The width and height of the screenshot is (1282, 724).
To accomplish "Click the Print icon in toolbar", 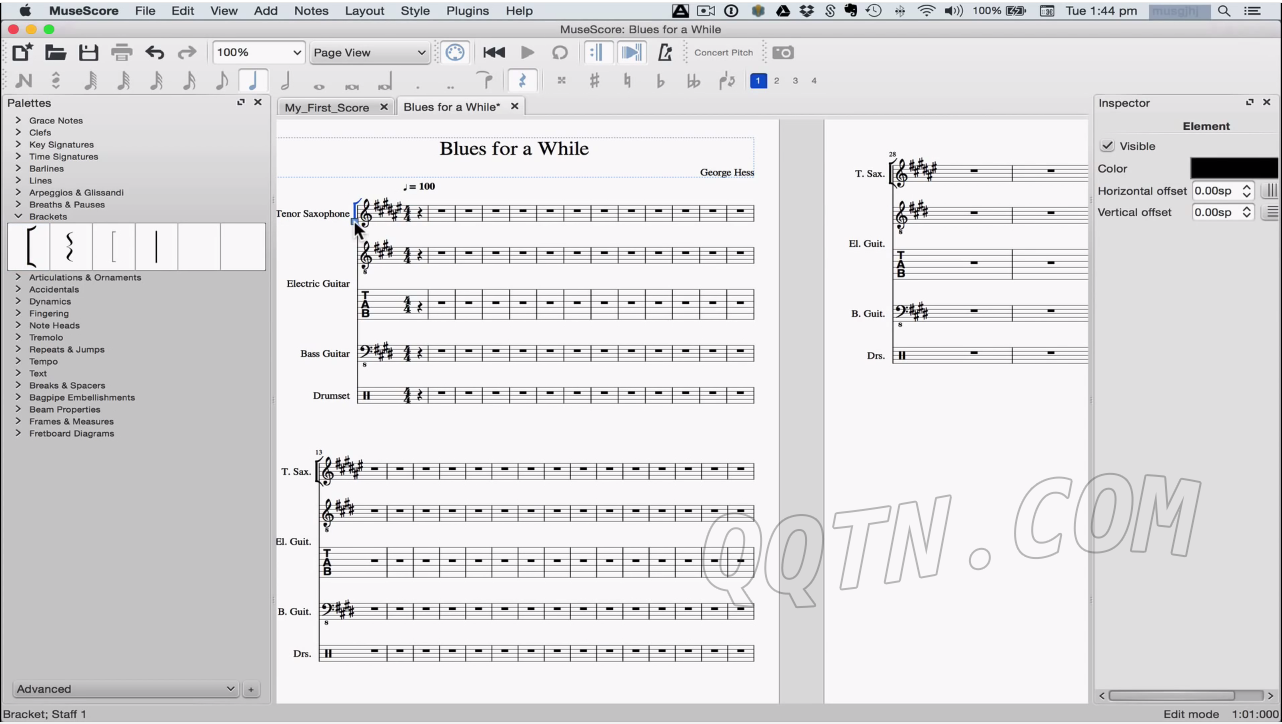I will (x=122, y=53).
